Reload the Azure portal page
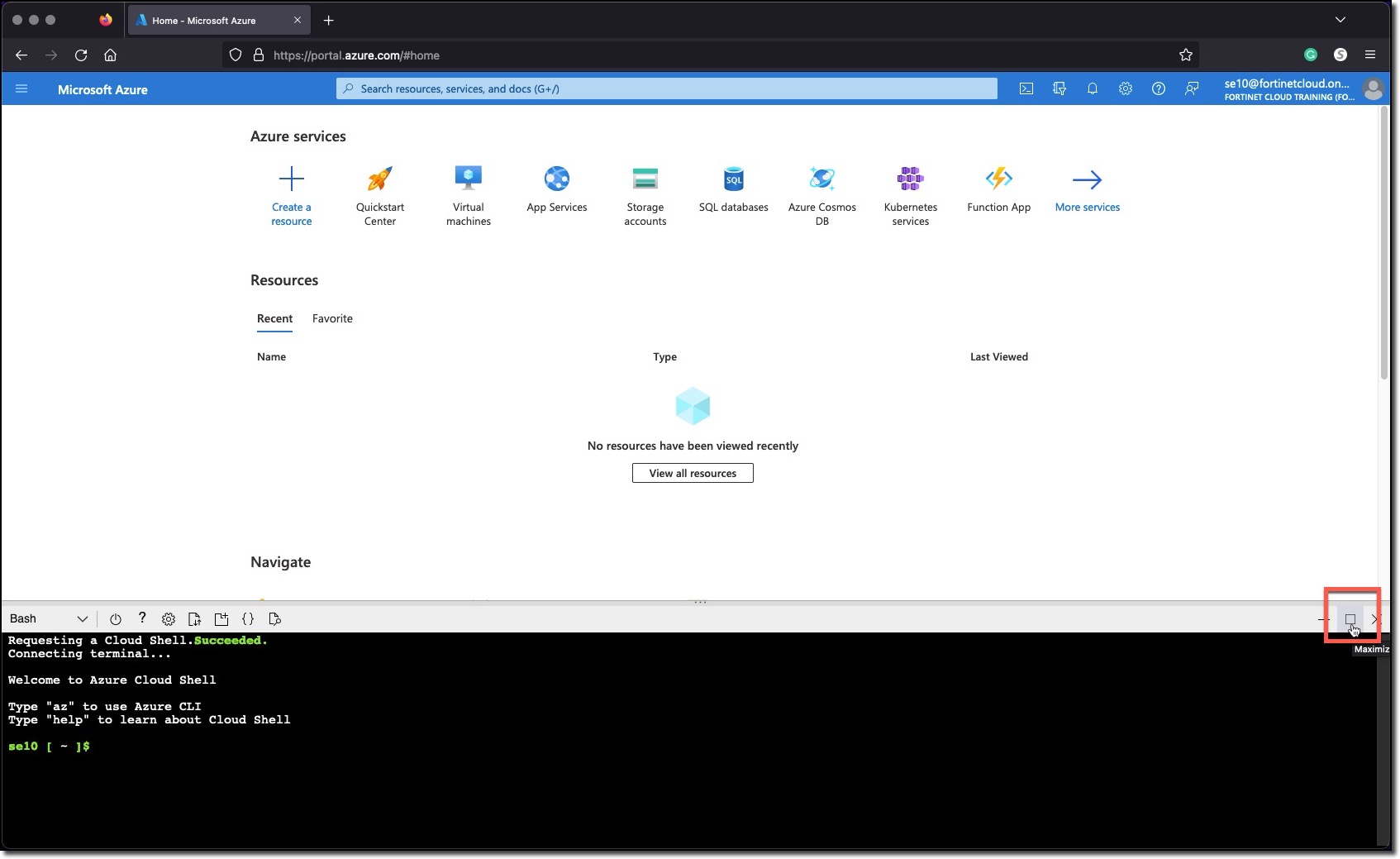Image resolution: width=1400 pixels, height=859 pixels. tap(81, 55)
